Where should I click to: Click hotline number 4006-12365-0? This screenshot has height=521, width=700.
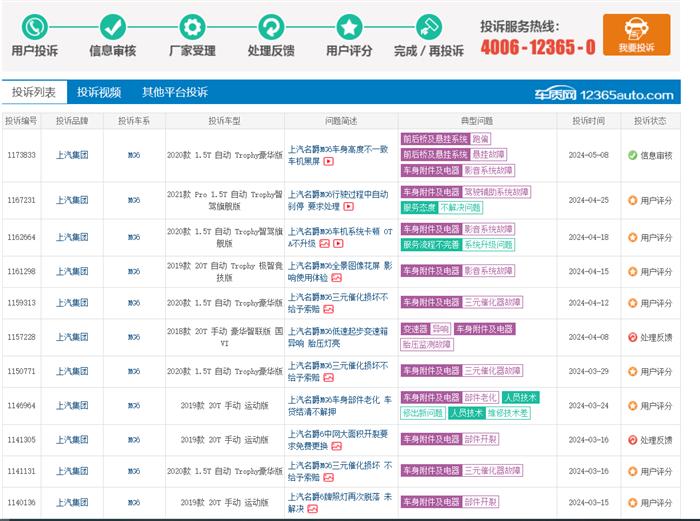538,47
